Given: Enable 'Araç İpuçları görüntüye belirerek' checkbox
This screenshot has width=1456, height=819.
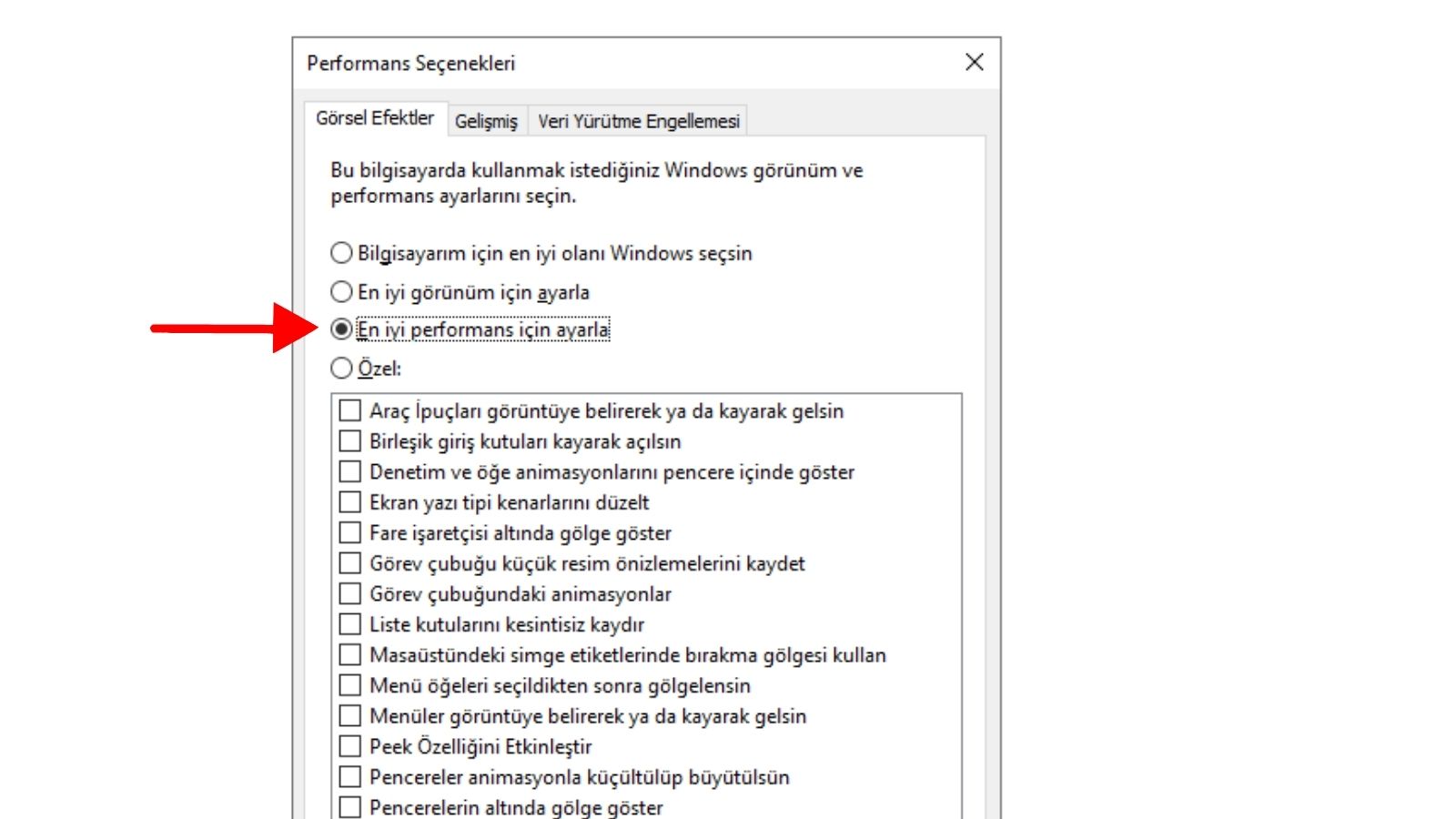Looking at the screenshot, I should (350, 410).
